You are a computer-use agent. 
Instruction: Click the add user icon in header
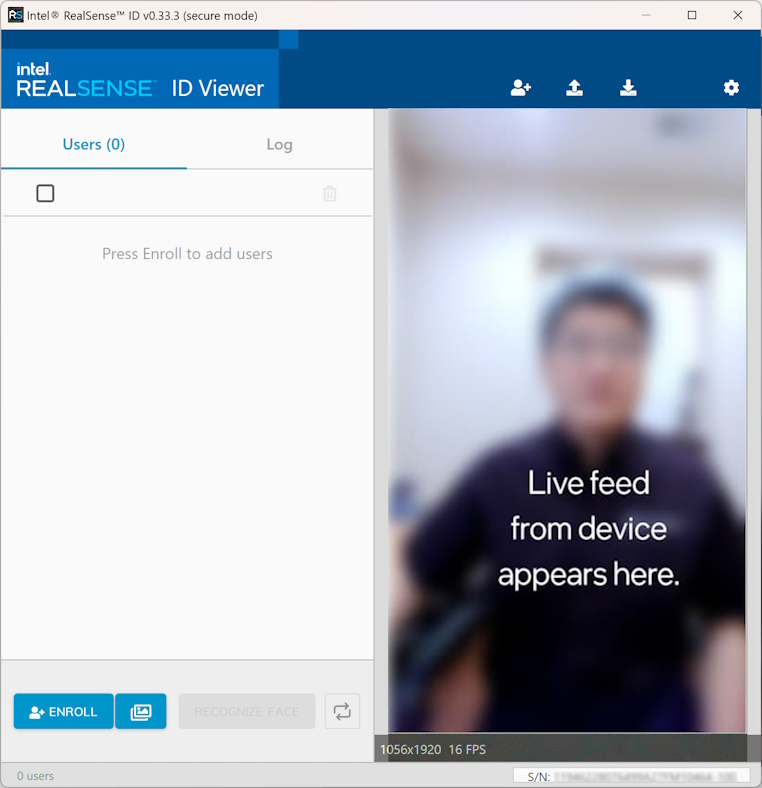click(520, 88)
